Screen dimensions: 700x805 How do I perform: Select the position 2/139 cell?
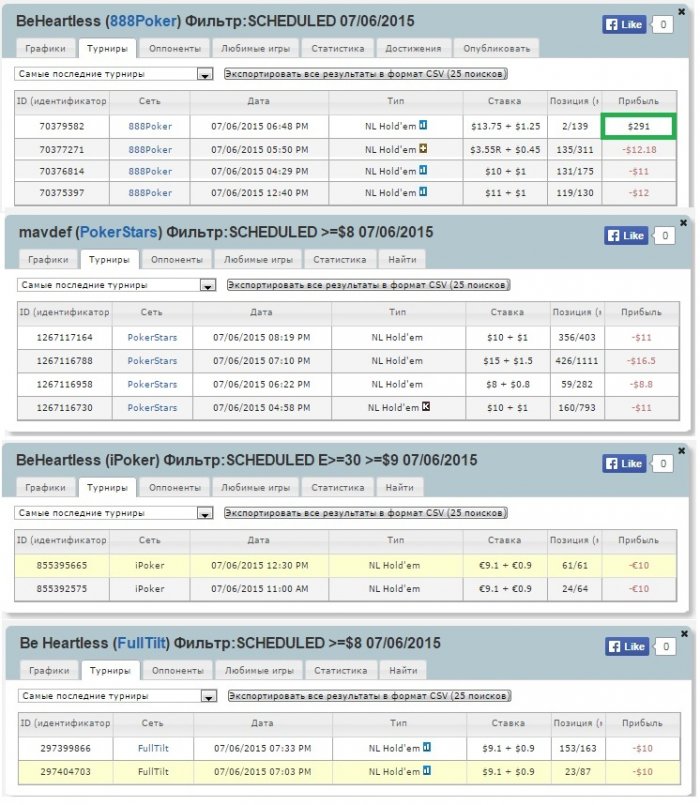pos(575,126)
